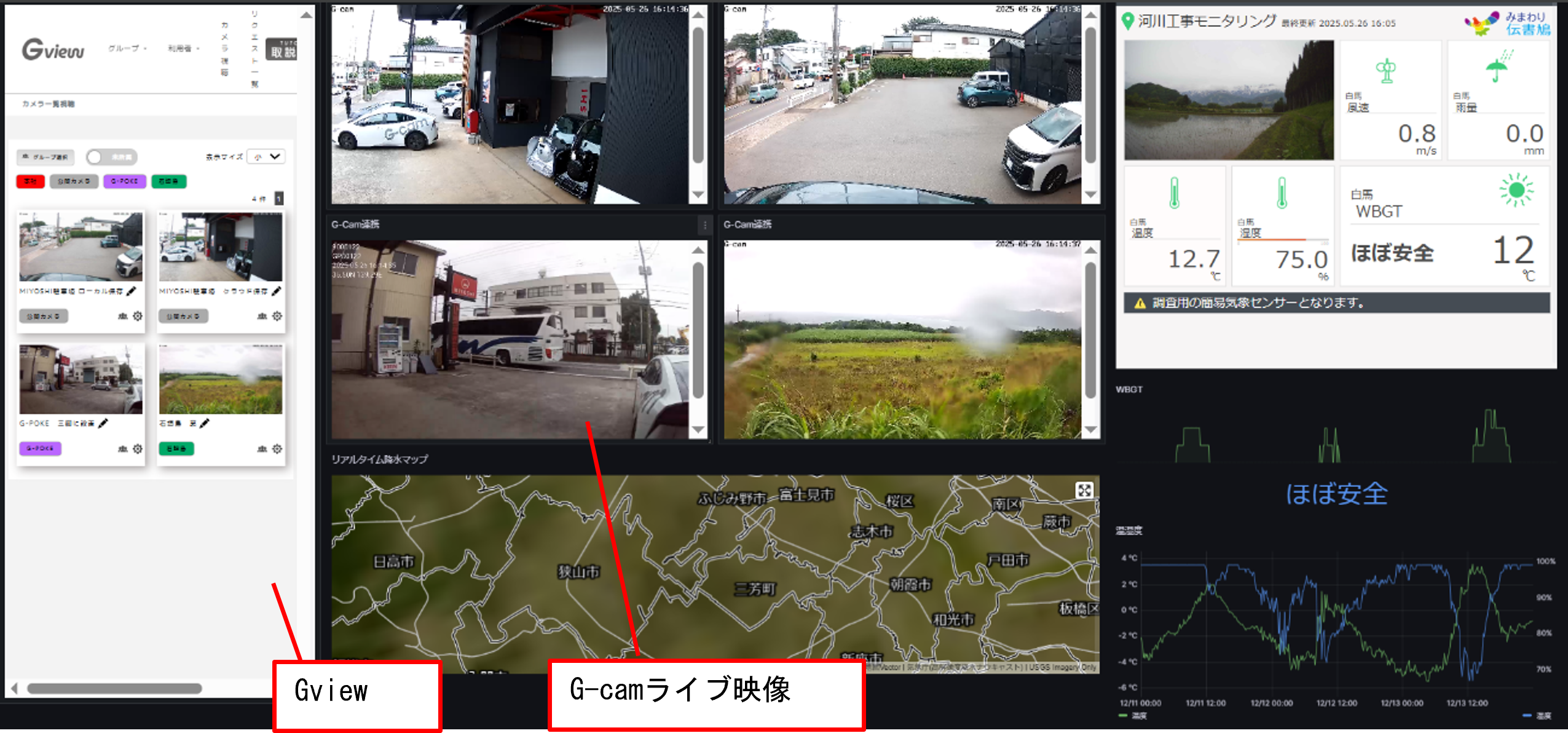This screenshot has width=1568, height=733.
Task: Toggle the red 本社 filter tag
Action: (30, 181)
